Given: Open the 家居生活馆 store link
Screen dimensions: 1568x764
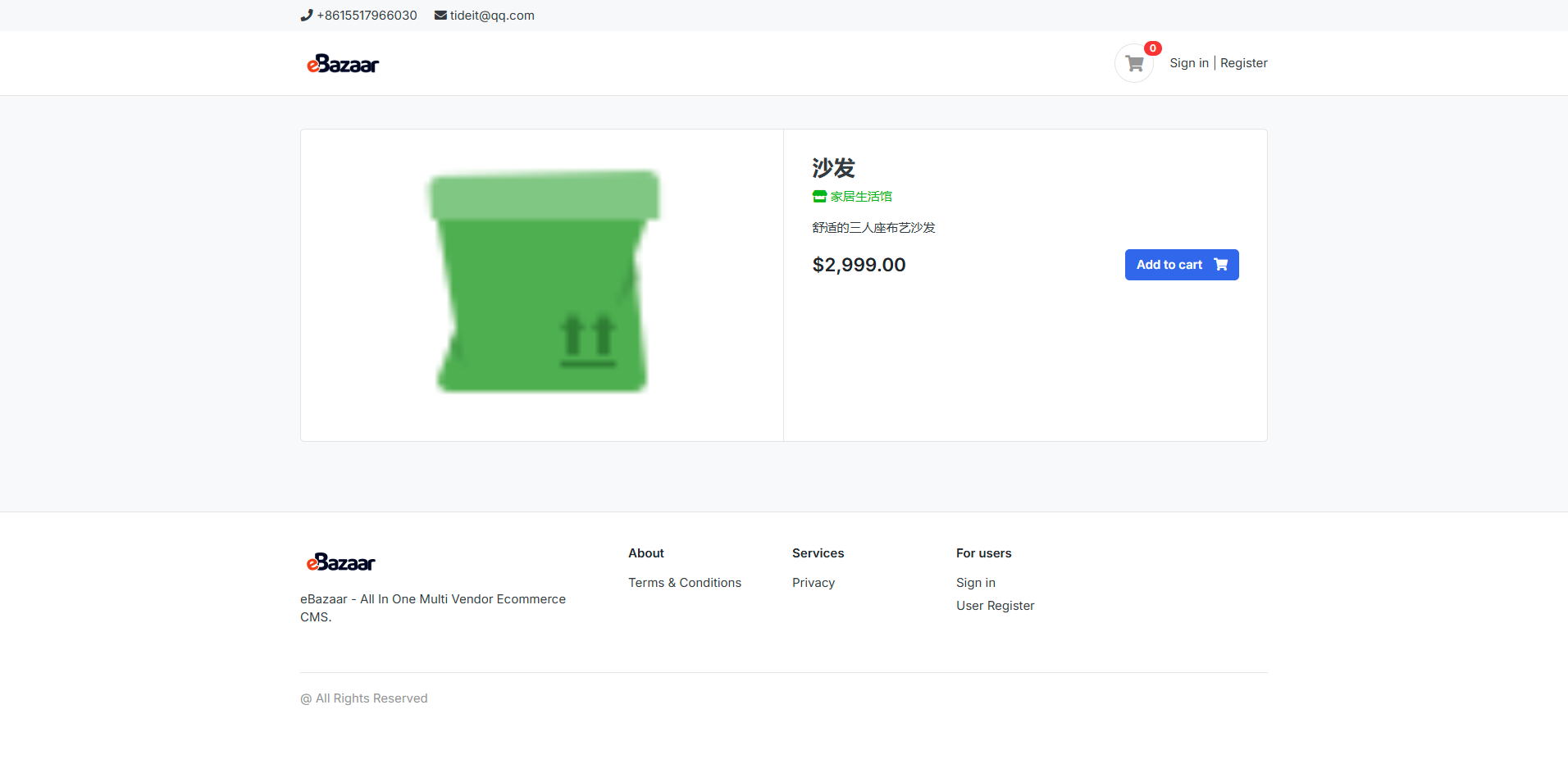Looking at the screenshot, I should [x=861, y=197].
